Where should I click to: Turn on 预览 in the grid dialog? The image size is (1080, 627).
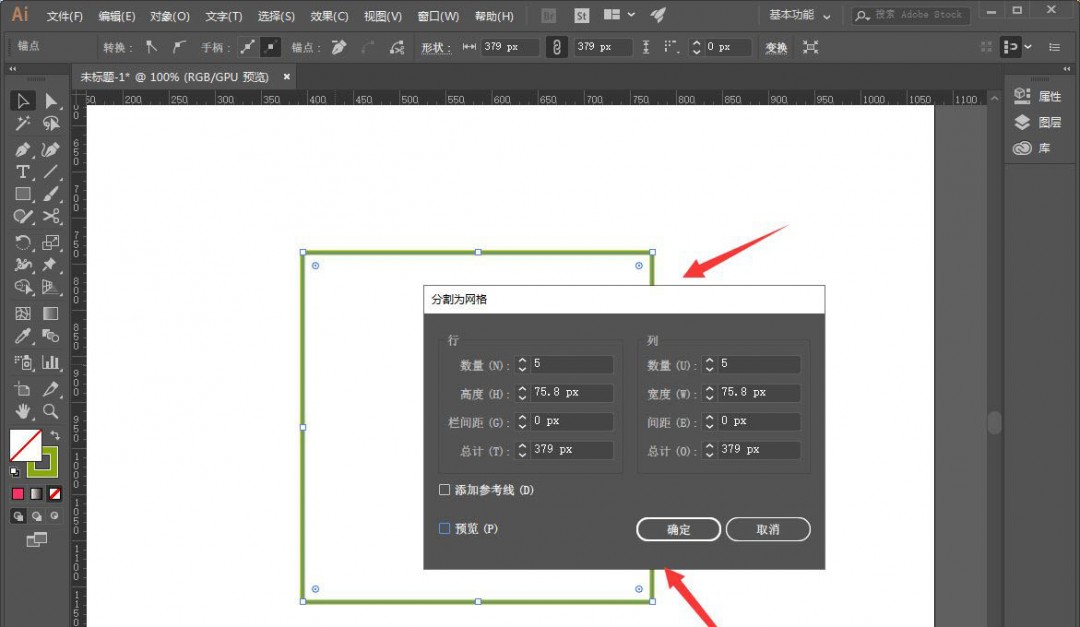443,528
